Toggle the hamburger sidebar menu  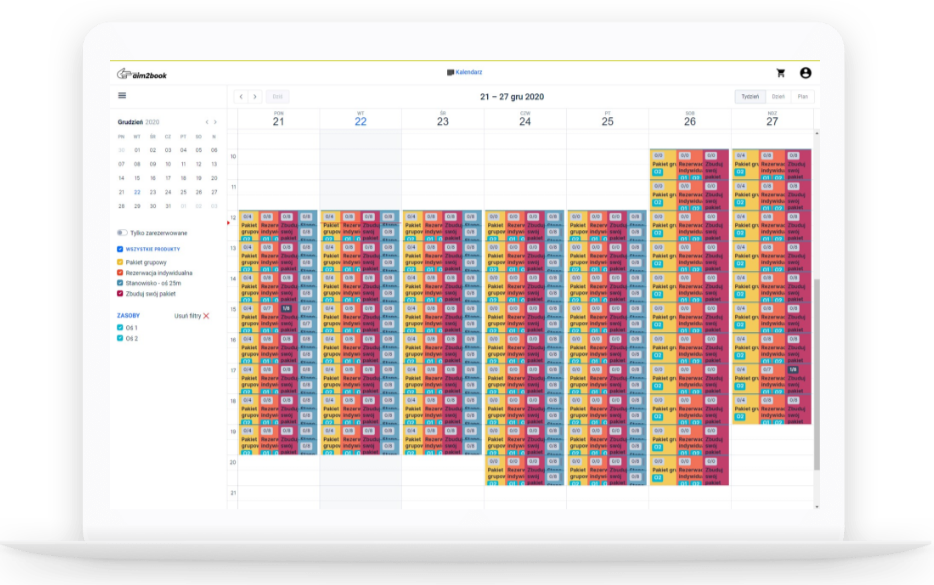tap(122, 96)
